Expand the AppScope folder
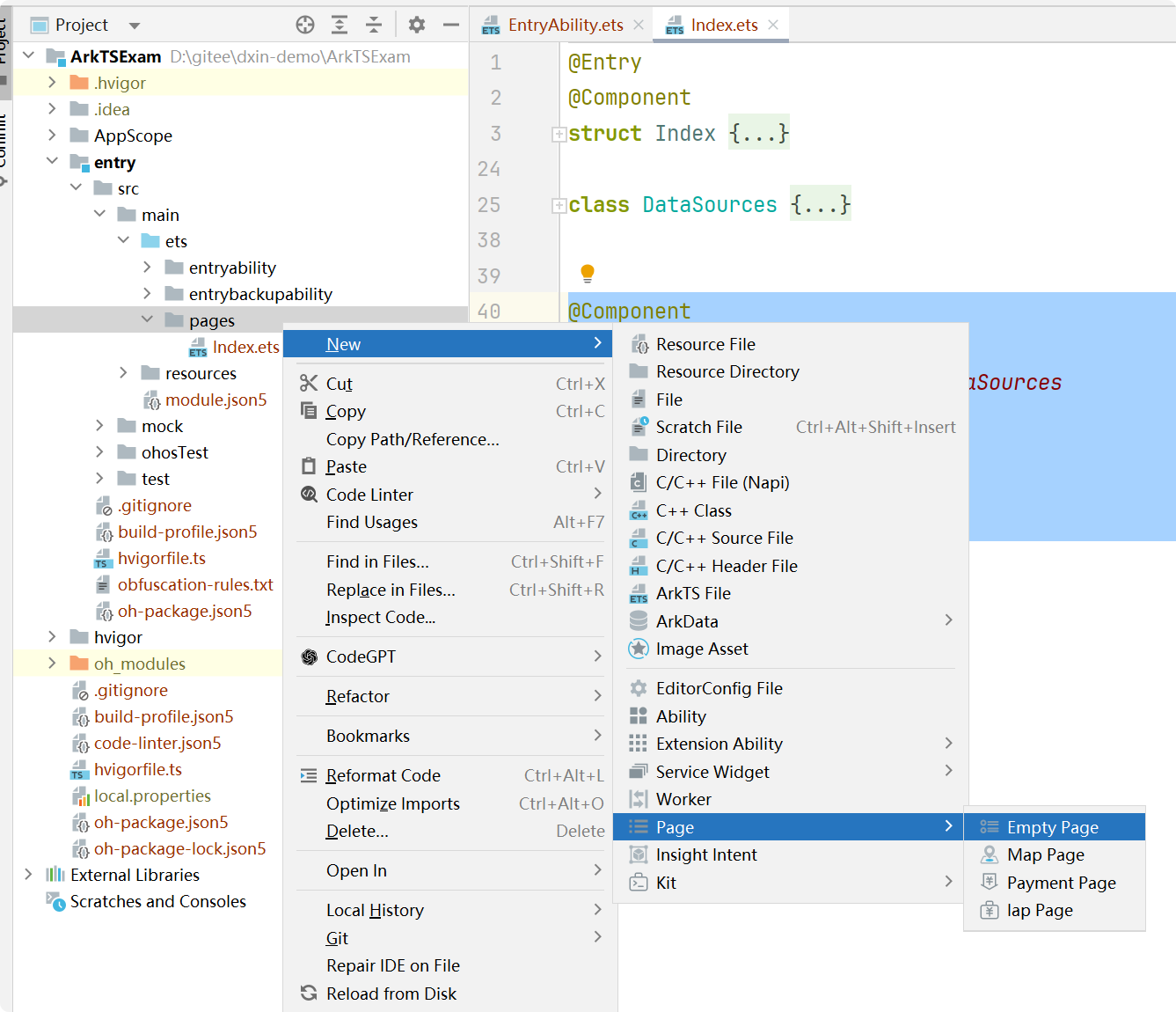Viewport: 1176px width, 1012px height. 52,135
